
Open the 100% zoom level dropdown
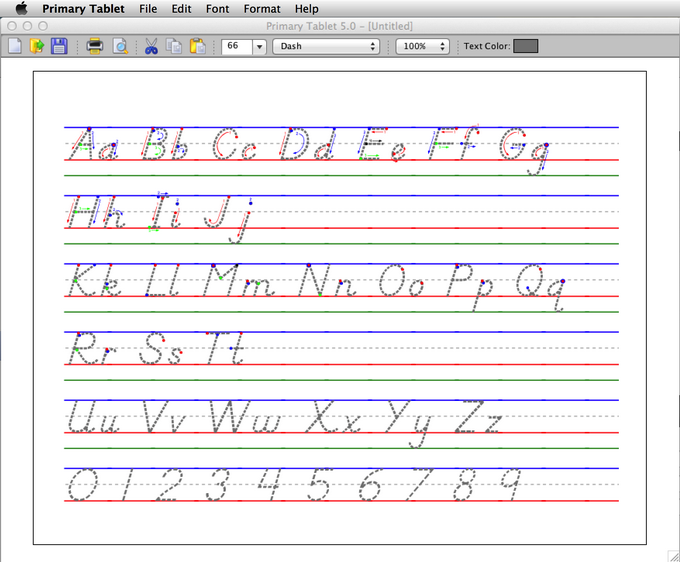[422, 46]
